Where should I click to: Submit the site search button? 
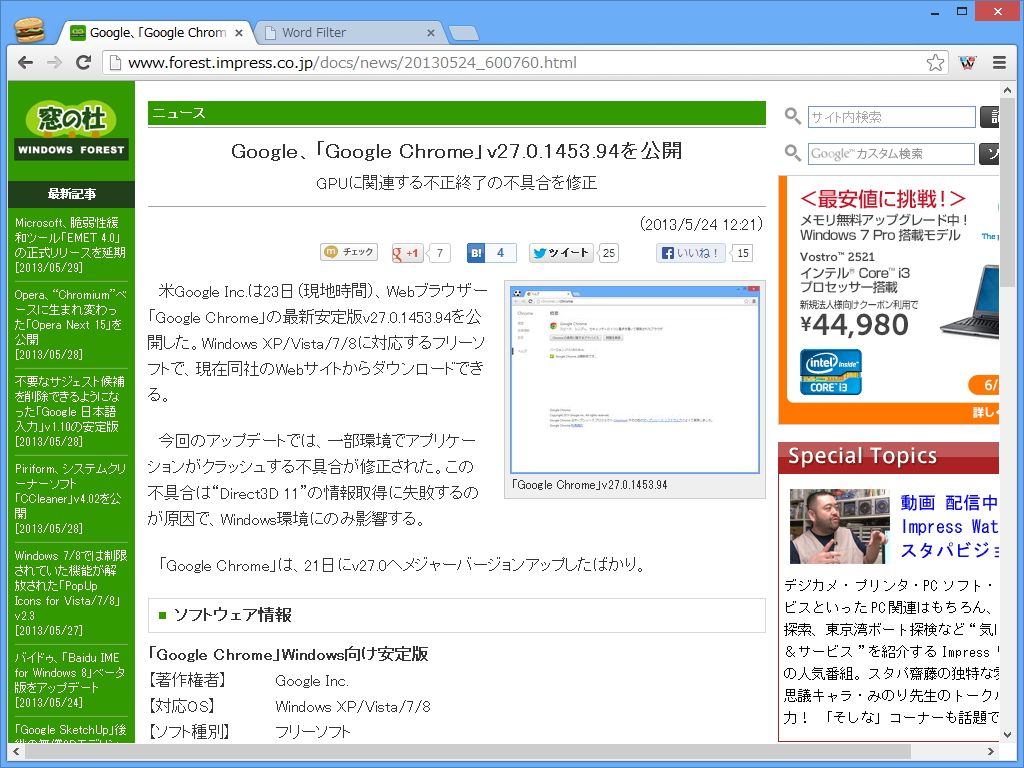tap(989, 117)
